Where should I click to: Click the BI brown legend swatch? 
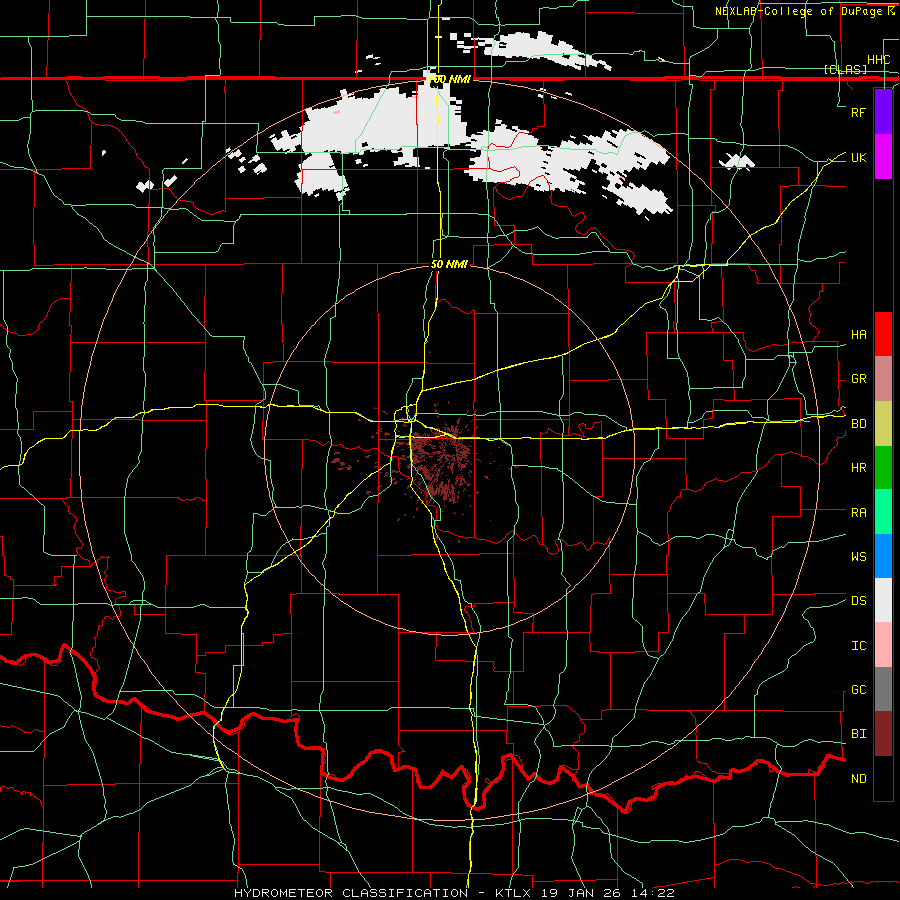(x=883, y=734)
